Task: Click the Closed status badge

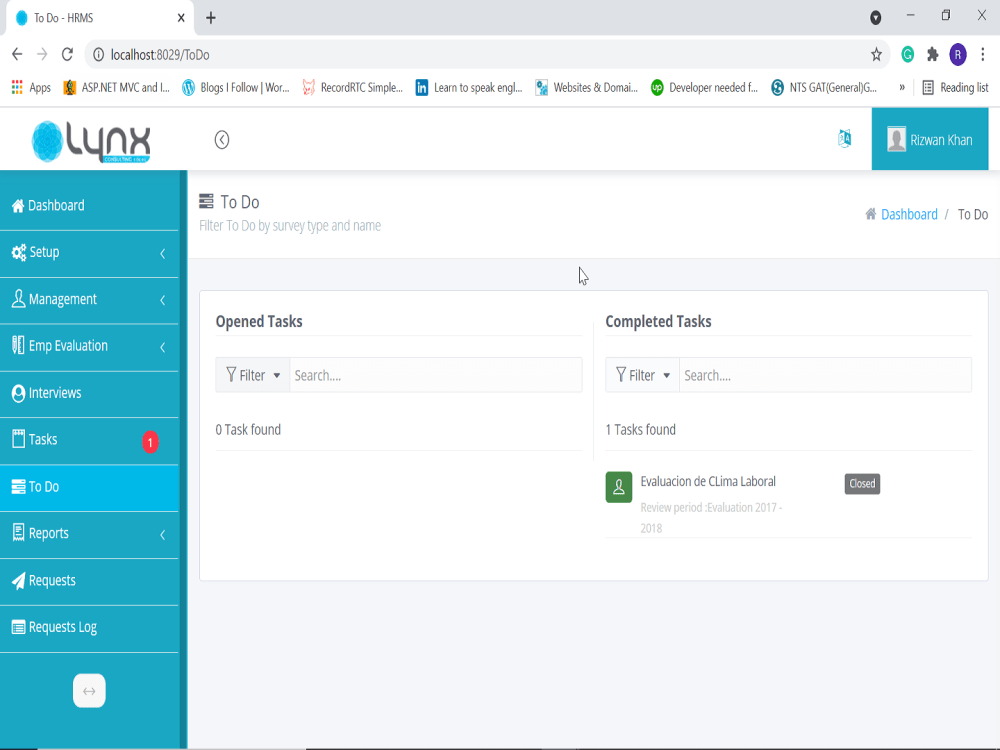Action: 862,483
